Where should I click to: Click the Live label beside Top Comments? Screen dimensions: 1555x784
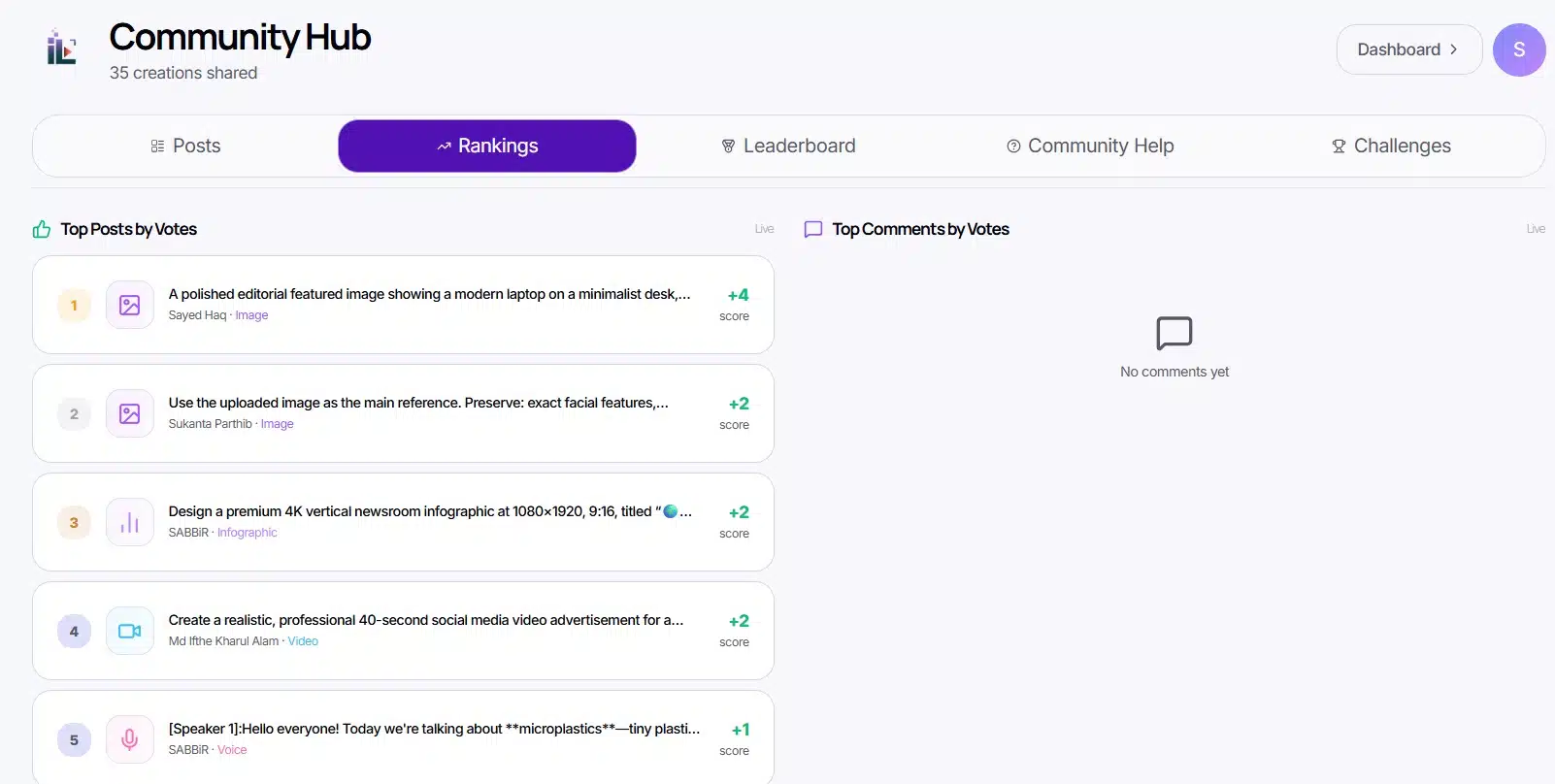pyautogui.click(x=1536, y=229)
